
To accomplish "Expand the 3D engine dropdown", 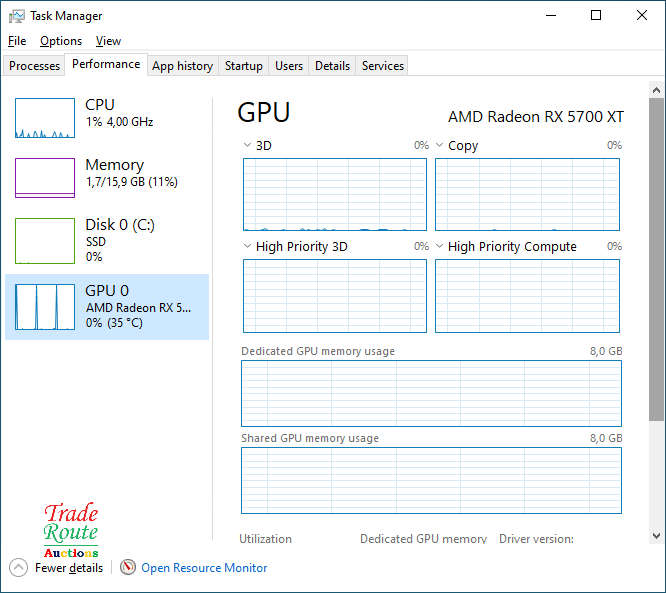I will pos(248,146).
